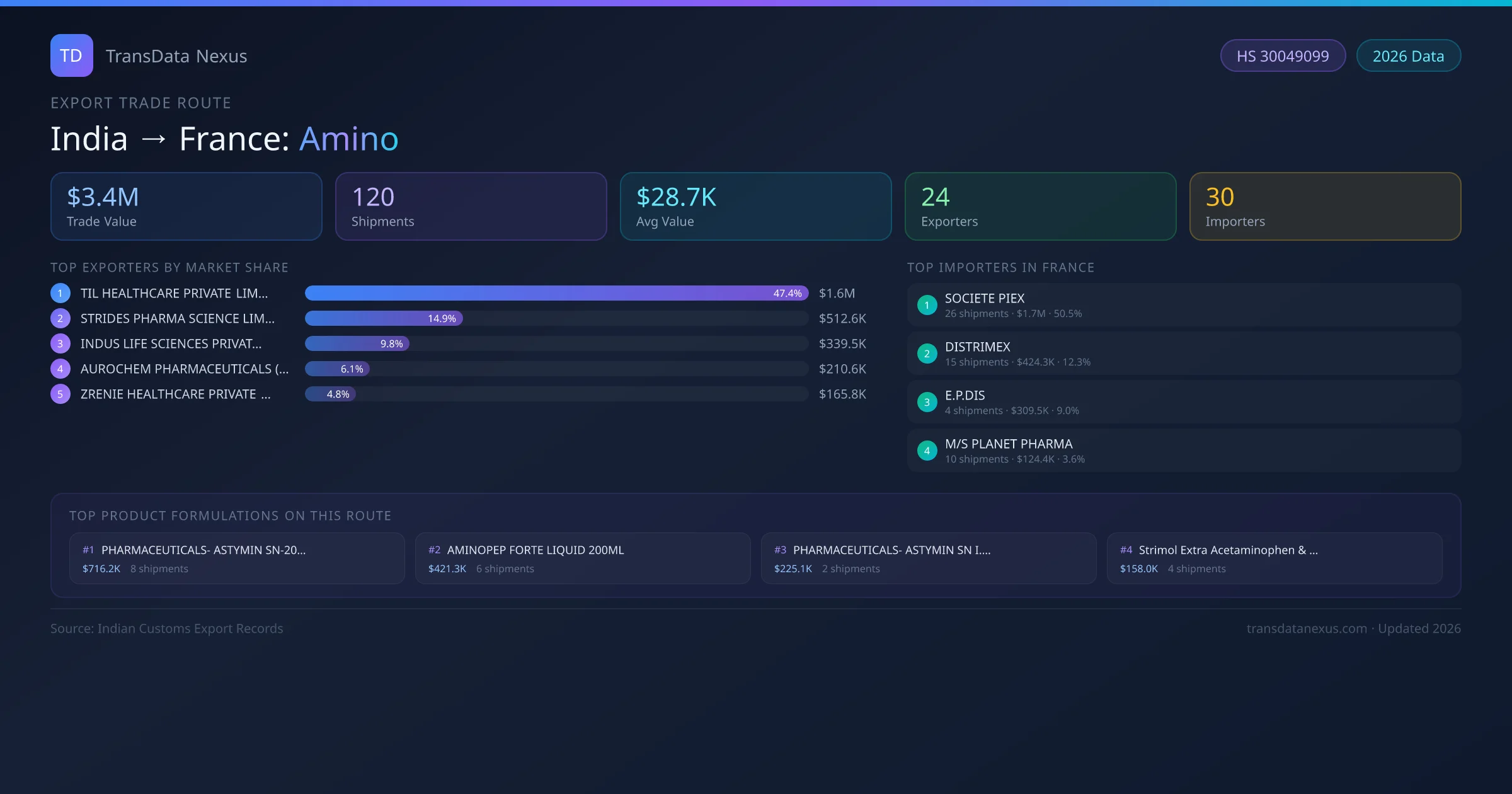Click green rank 3 badge for E.P.DIS
Viewport: 1512px width, 794px height.
coord(927,402)
